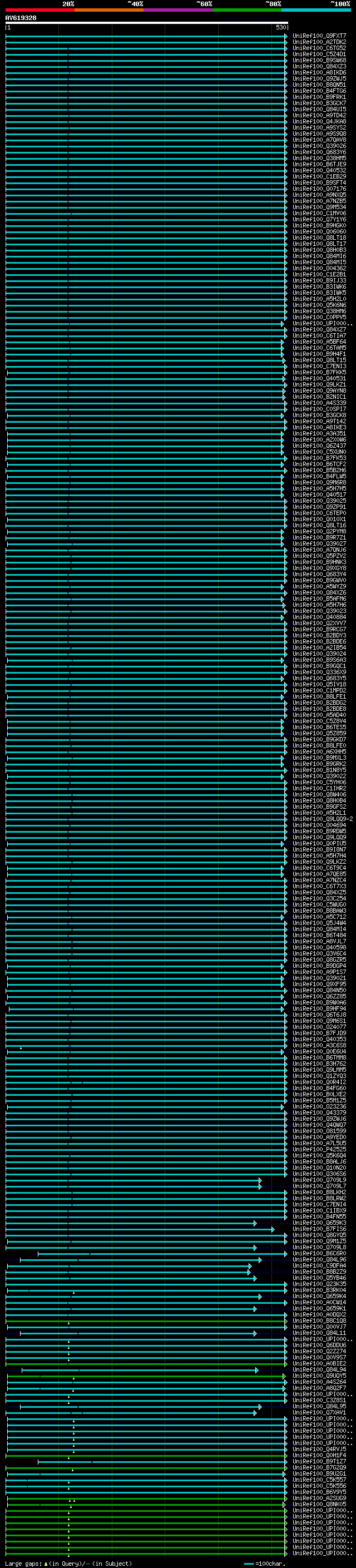This screenshot has width=356, height=1568.
Task: Select label UniRef100_Q3C254
Action: 319,898
